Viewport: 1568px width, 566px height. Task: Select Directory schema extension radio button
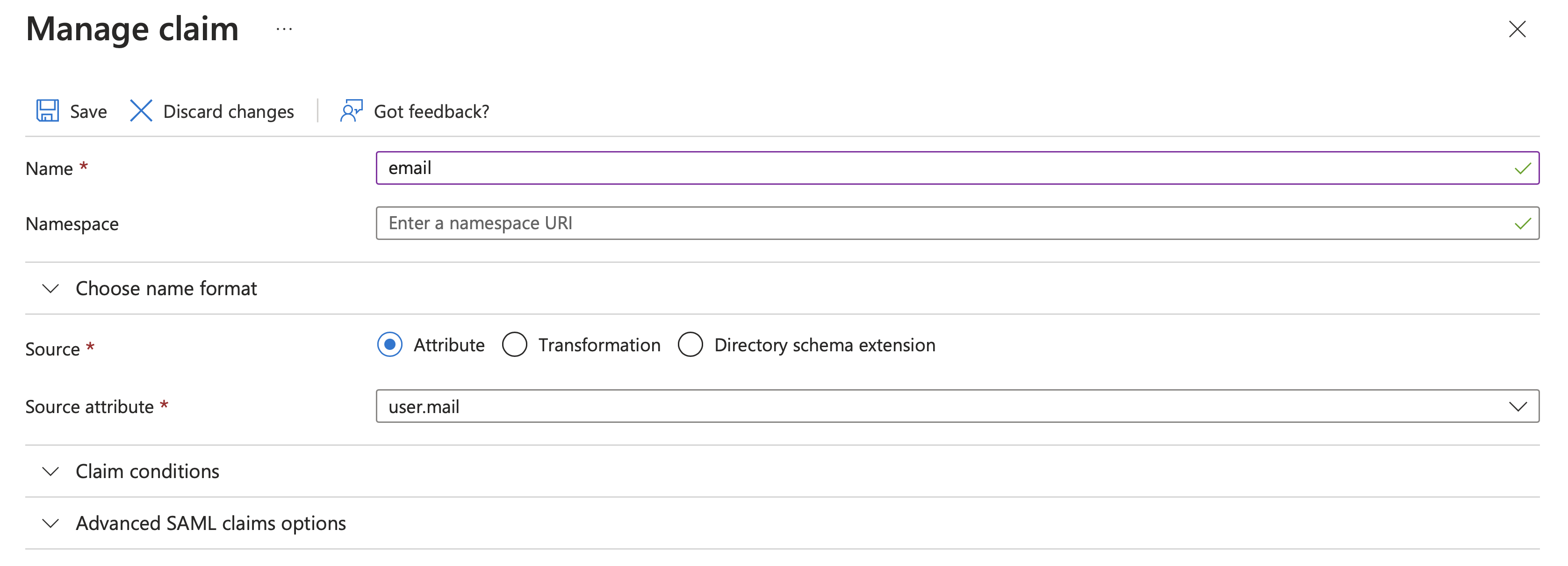coord(690,345)
